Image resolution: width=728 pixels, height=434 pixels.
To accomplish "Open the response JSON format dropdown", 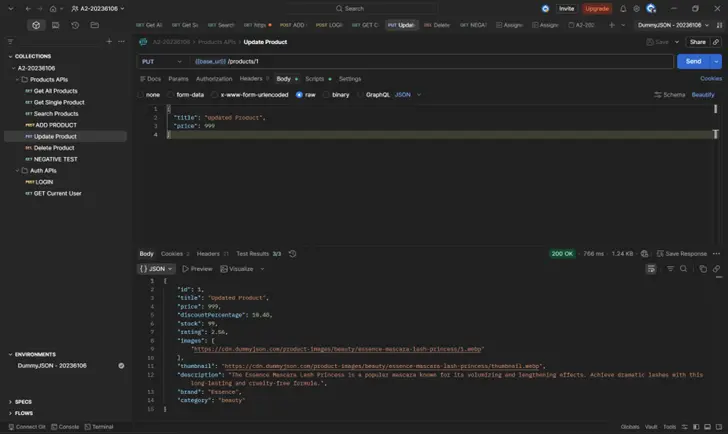I will click(156, 269).
